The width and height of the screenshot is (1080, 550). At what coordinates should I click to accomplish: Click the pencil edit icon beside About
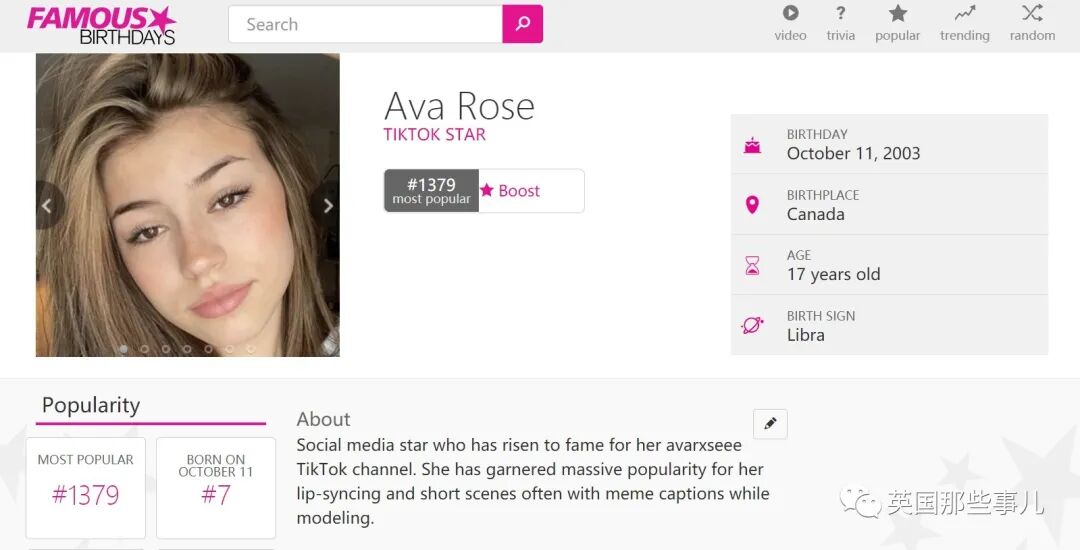(x=770, y=424)
